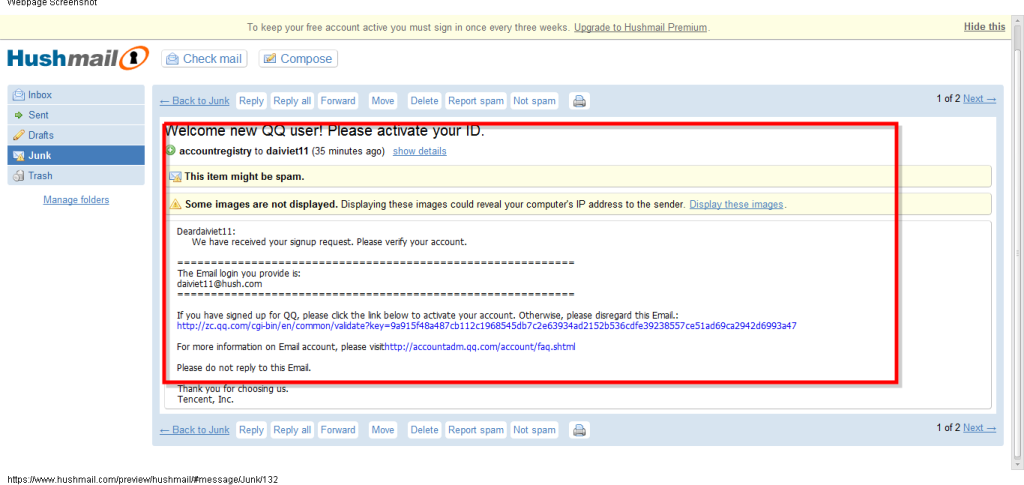Click Upgrade to Hushmail Premium link
This screenshot has height=485, width=1024.
641,27
